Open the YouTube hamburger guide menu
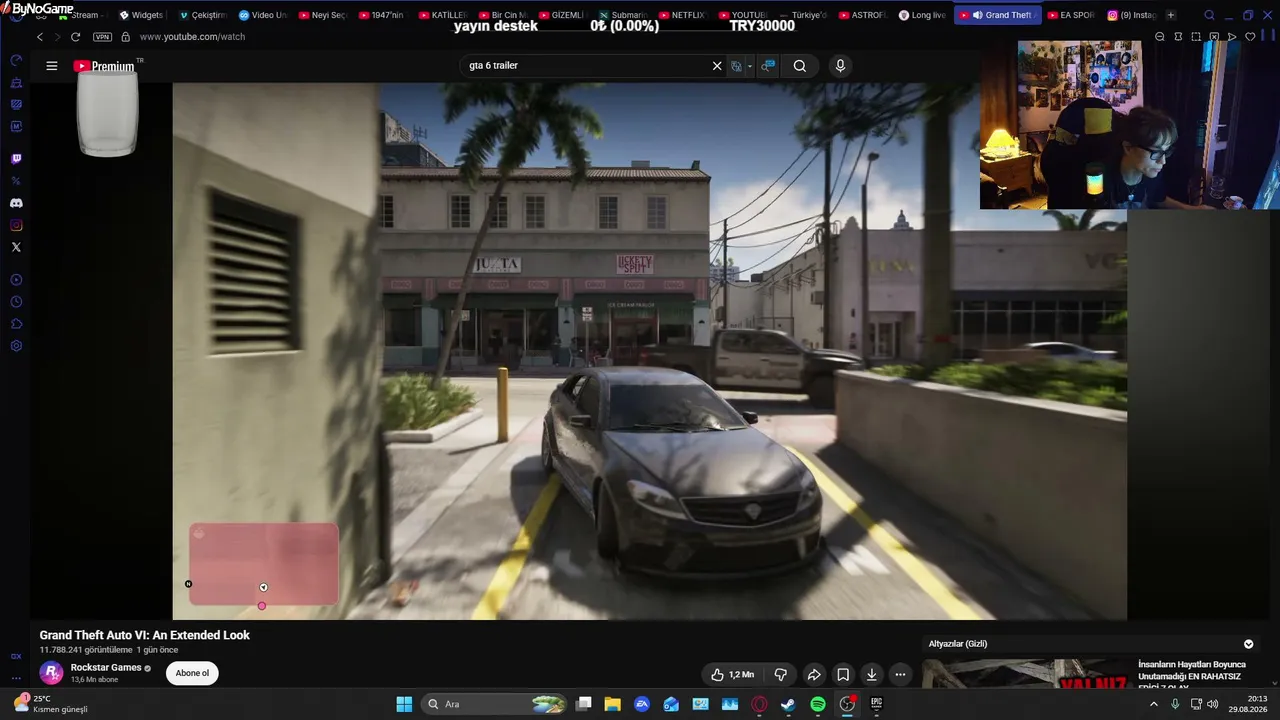This screenshot has height=720, width=1280. click(52, 66)
